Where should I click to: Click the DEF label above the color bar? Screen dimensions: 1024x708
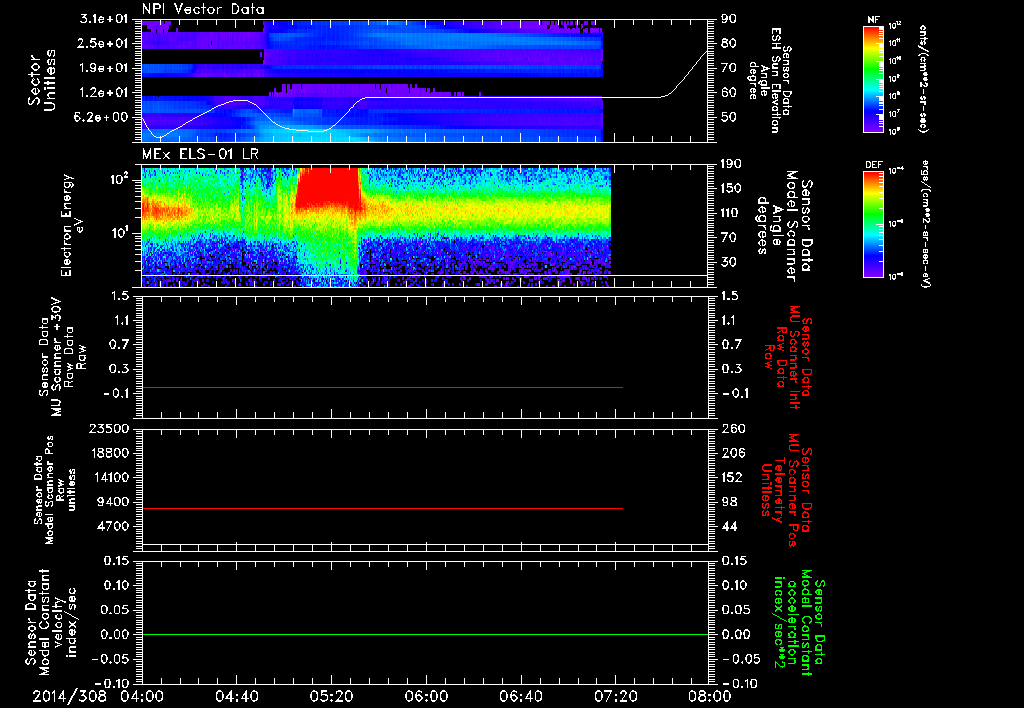click(x=874, y=165)
